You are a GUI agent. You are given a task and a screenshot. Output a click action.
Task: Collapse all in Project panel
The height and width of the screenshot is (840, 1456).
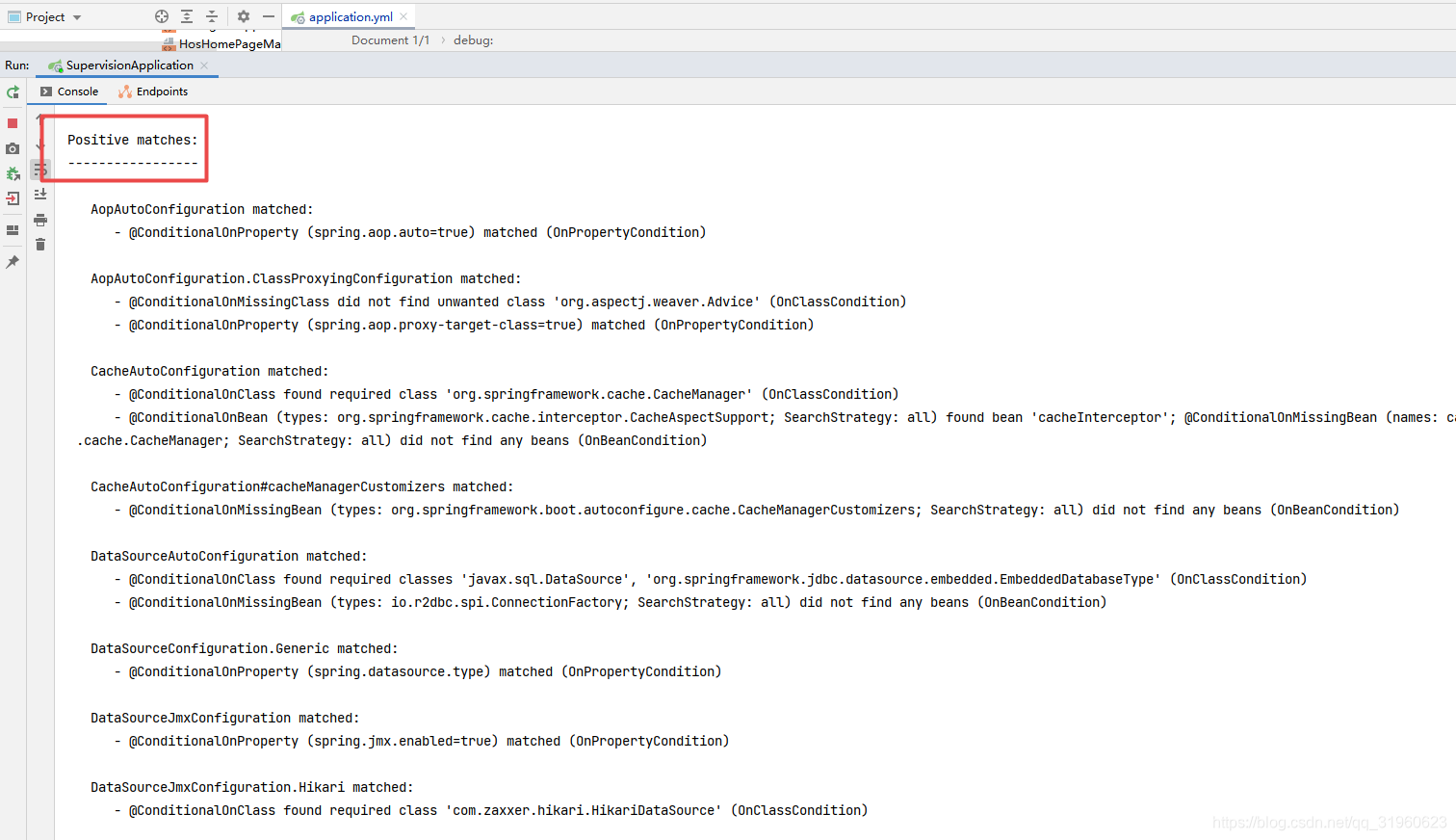tap(212, 16)
